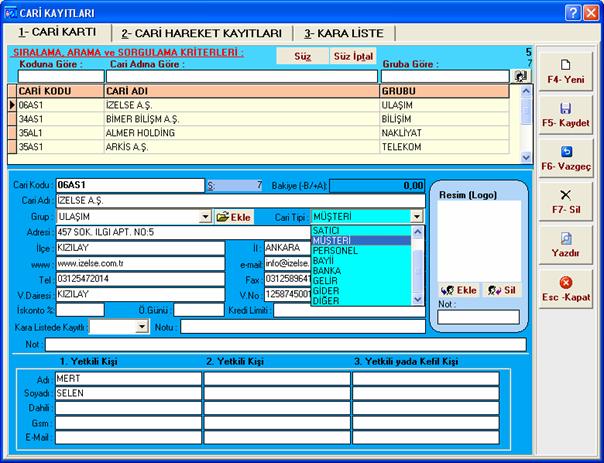Image resolution: width=604 pixels, height=463 pixels.
Task: Apply filter with the Süz button
Action: [x=302, y=56]
